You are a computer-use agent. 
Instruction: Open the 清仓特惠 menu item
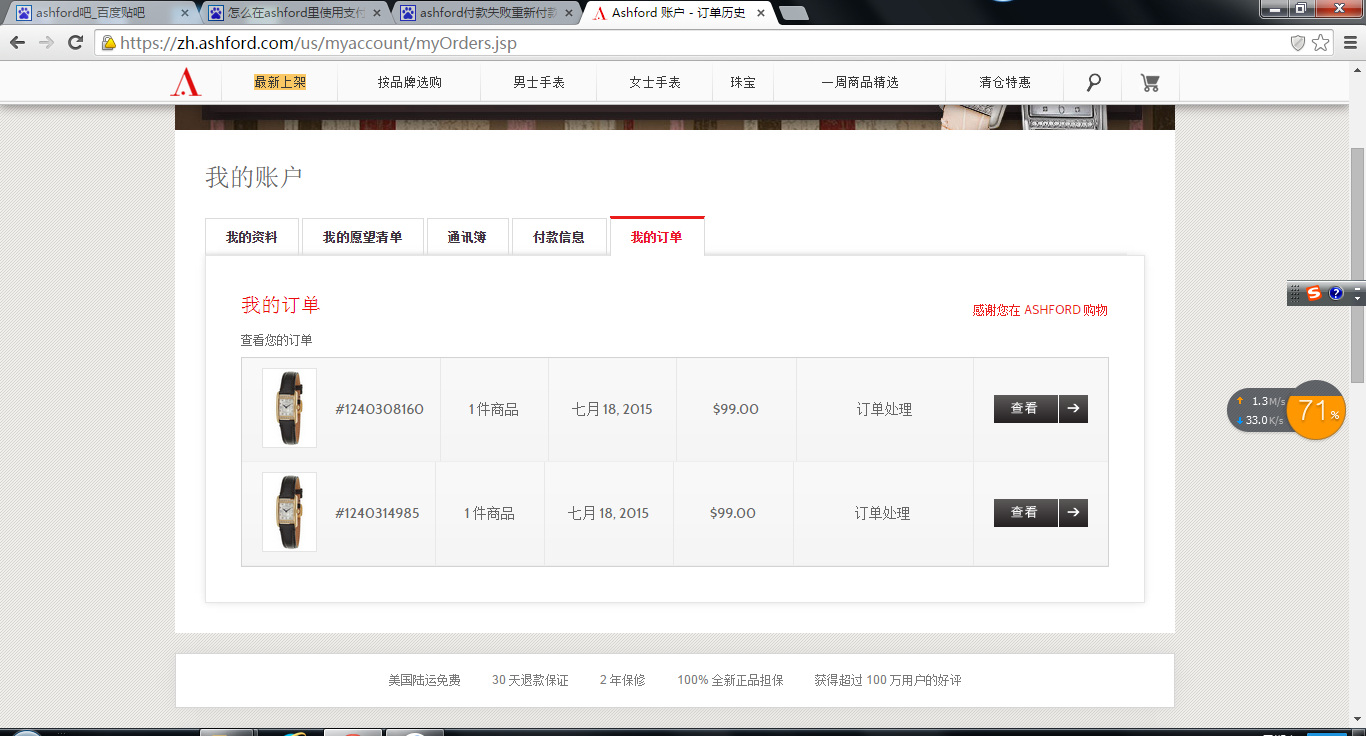1005,82
